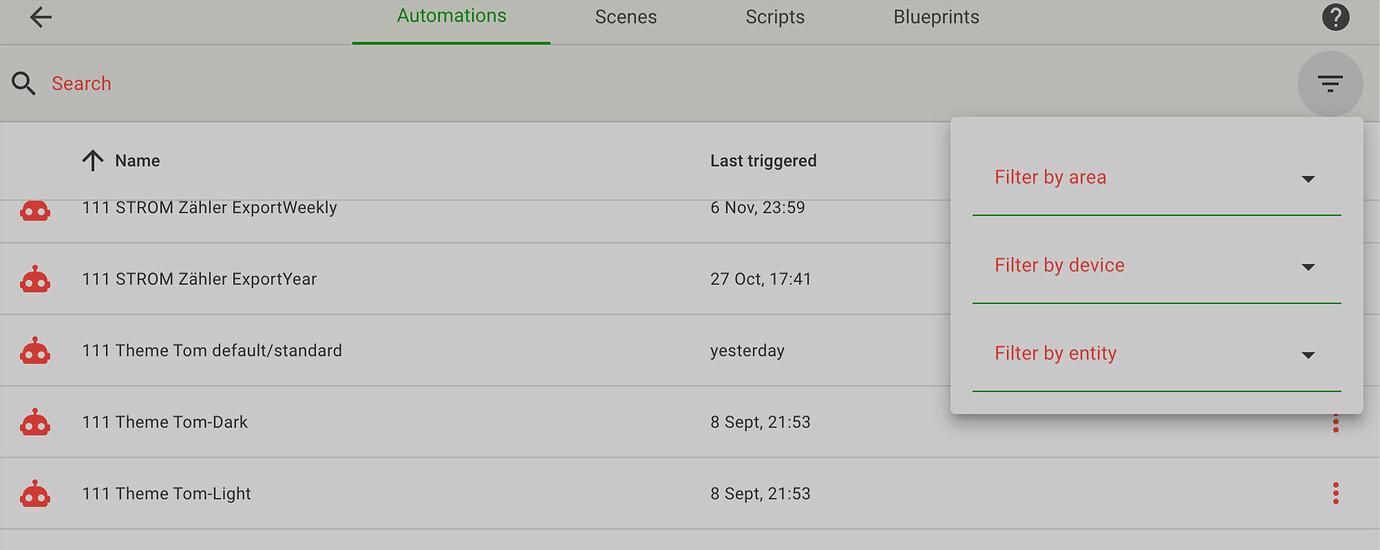Toggle sort direction arrow beside Name

[x=93, y=161]
